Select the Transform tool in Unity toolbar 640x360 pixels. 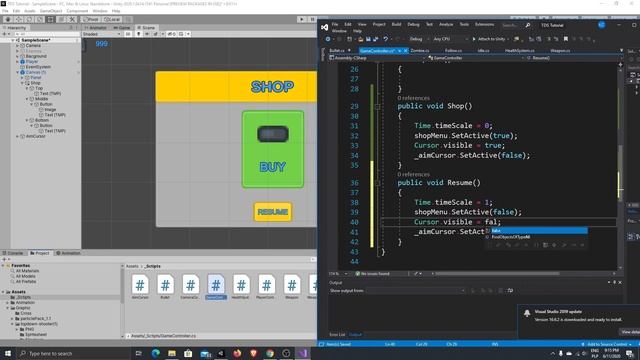click(x=61, y=19)
